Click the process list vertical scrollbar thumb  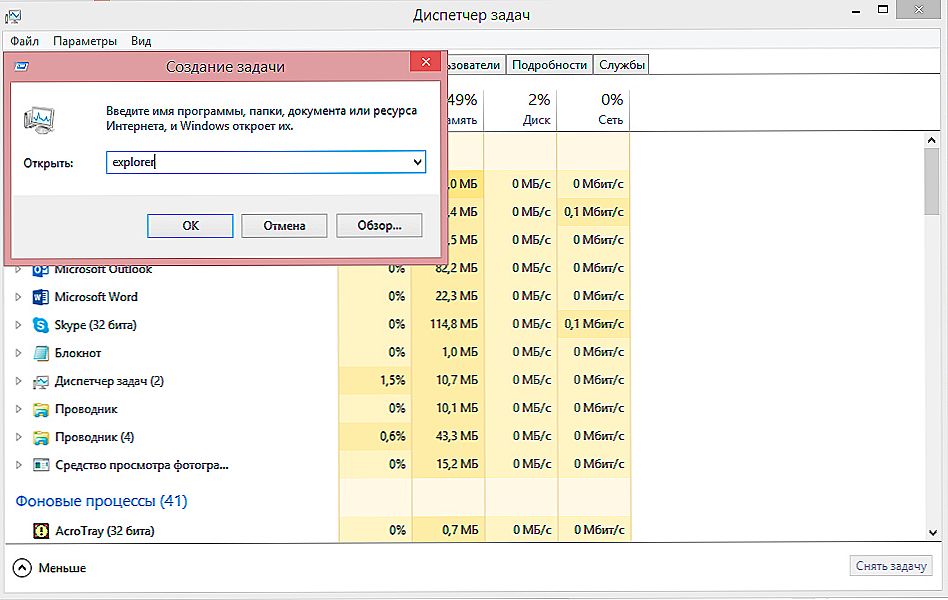pos(932,181)
